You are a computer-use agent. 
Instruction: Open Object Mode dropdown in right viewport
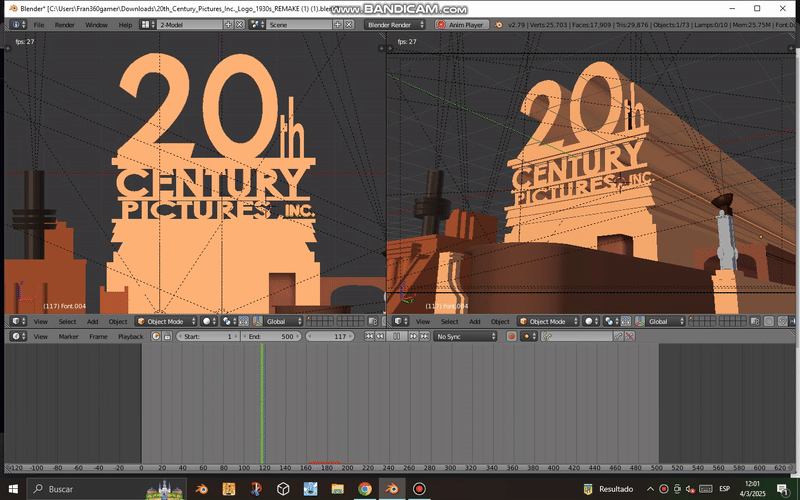point(547,321)
